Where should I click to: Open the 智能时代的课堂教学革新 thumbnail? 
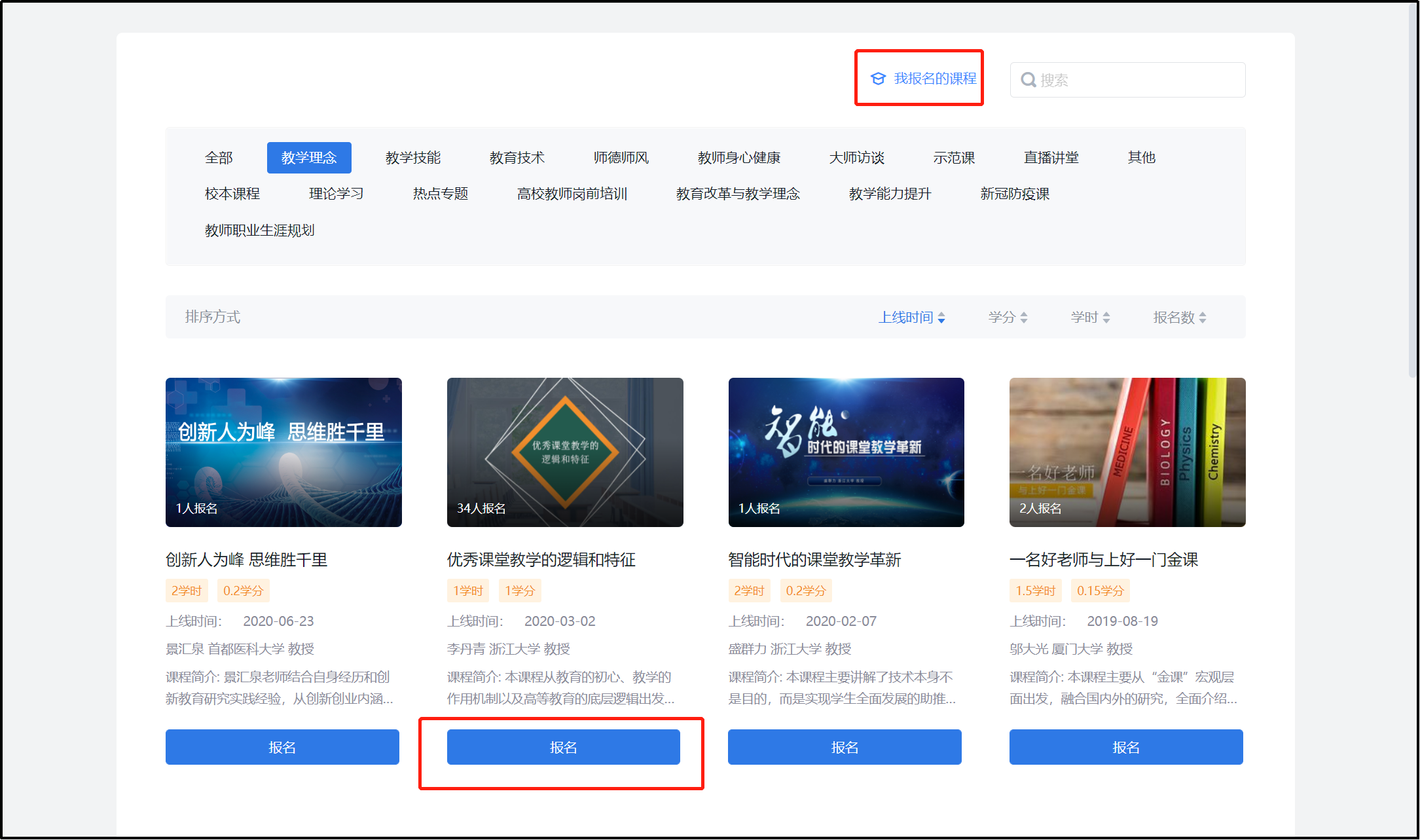coord(846,452)
